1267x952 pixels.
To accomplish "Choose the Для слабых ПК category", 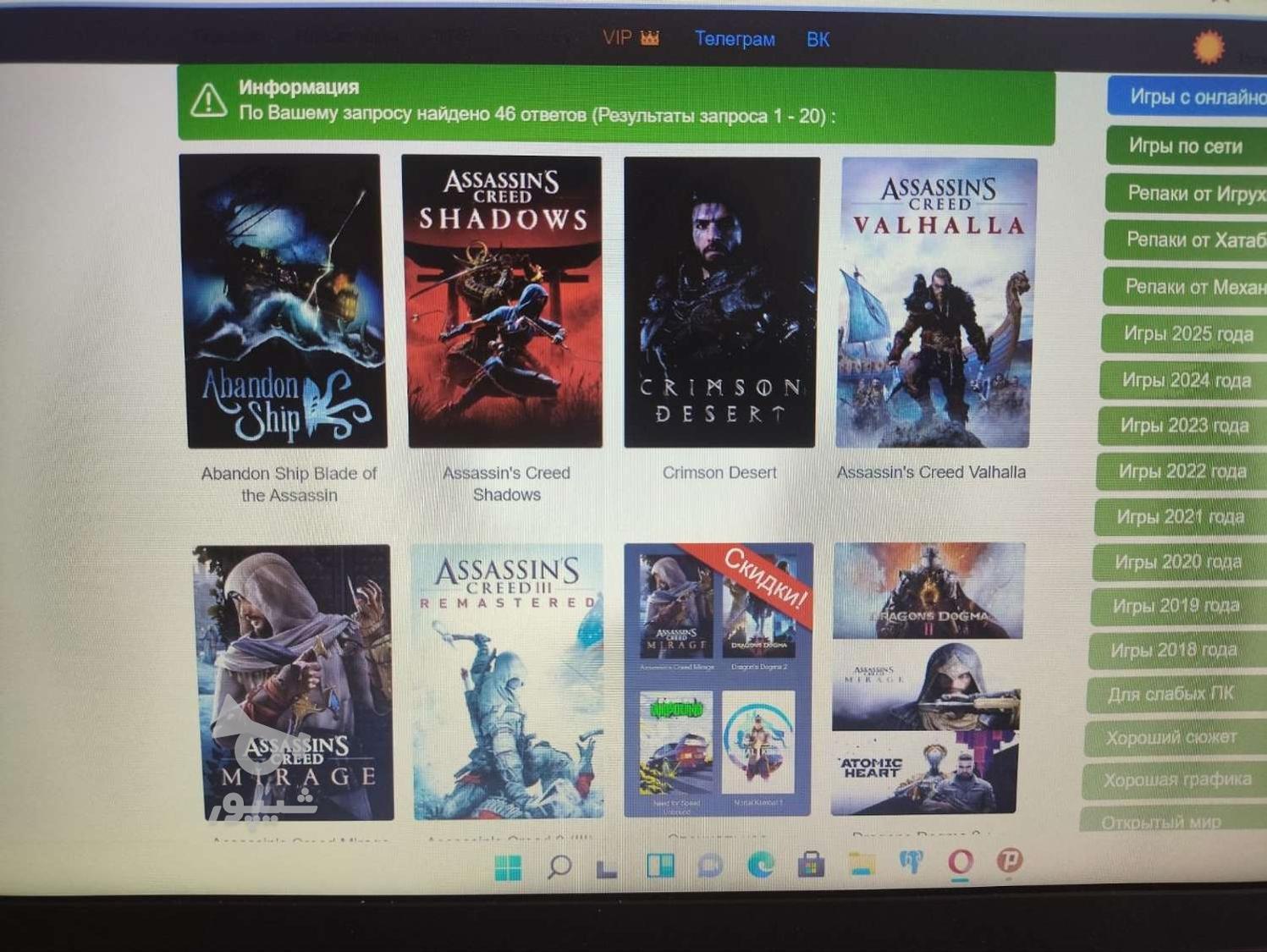I will [x=1171, y=694].
